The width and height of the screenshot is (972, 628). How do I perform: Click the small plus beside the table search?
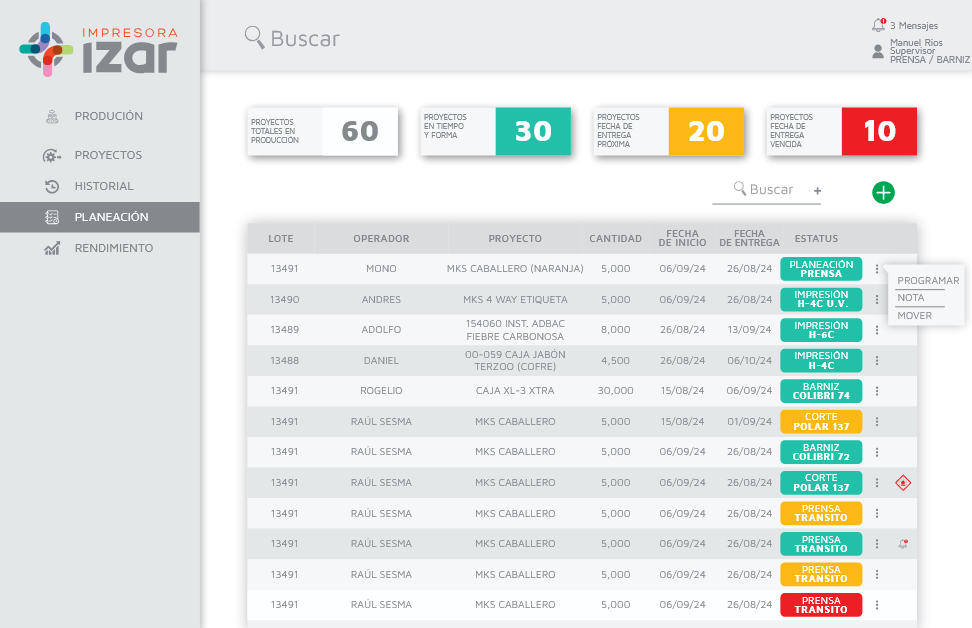[817, 191]
